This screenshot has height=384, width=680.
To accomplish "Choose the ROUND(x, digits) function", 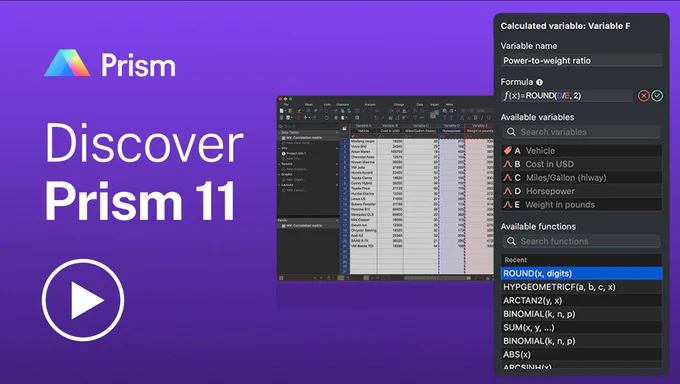I will (x=581, y=273).
